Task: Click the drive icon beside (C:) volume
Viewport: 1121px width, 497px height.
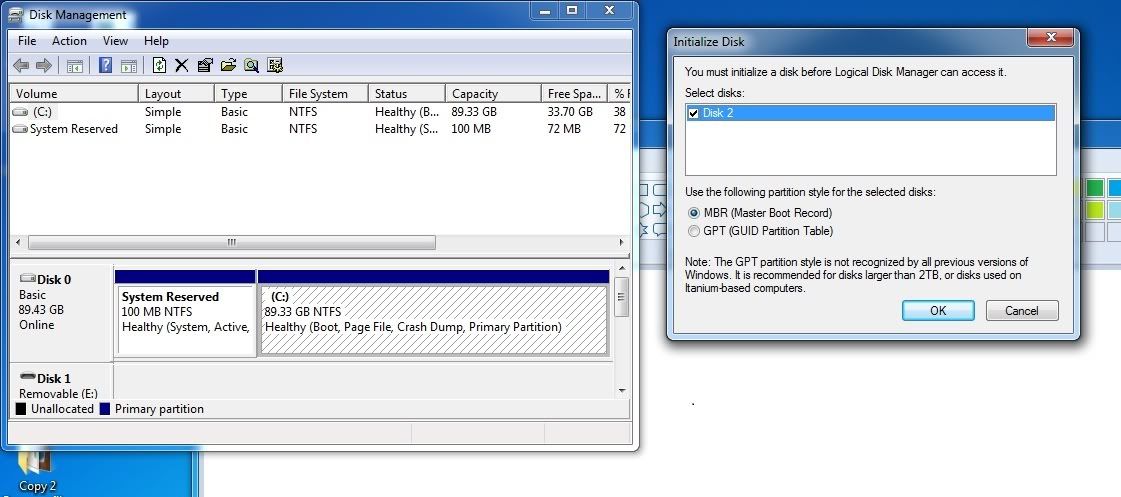Action: pyautogui.click(x=21, y=112)
